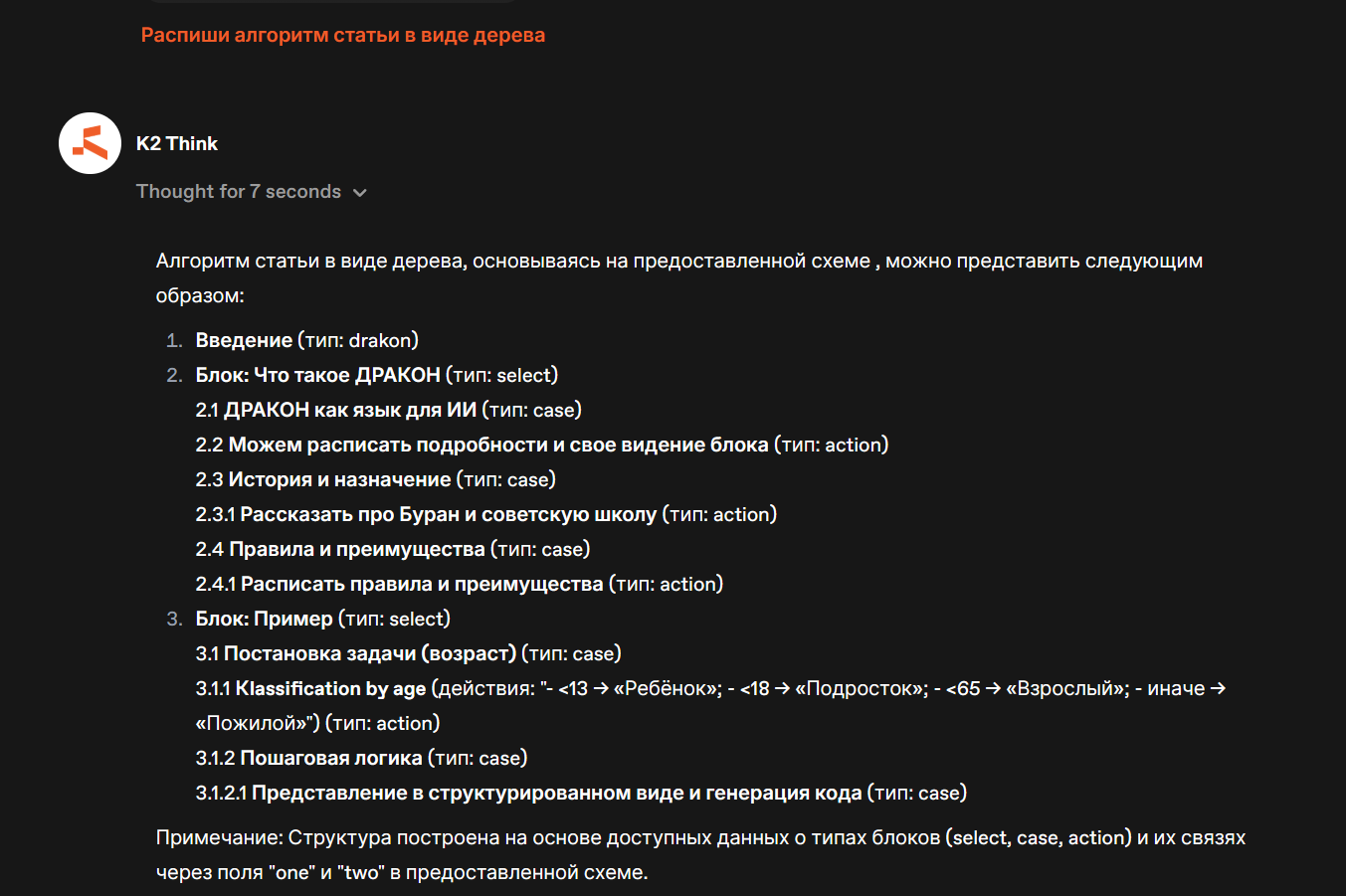Screen dimensions: 1346x896
Task: Click item 2.2 "Можем расписать подробности"
Action: 497,445
